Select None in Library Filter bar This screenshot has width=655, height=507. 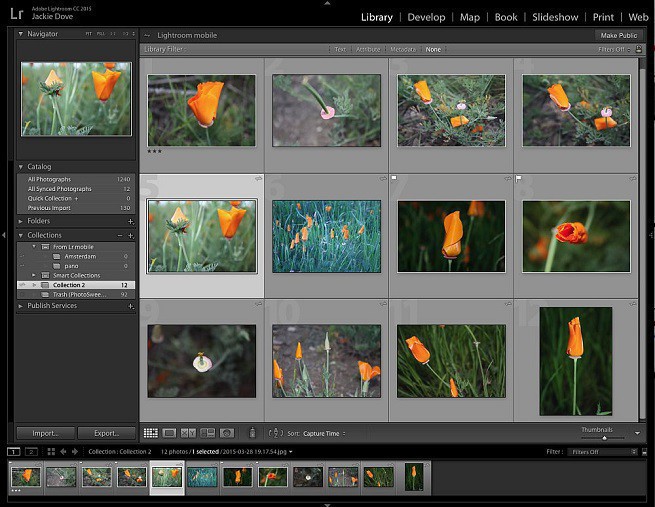coord(433,49)
